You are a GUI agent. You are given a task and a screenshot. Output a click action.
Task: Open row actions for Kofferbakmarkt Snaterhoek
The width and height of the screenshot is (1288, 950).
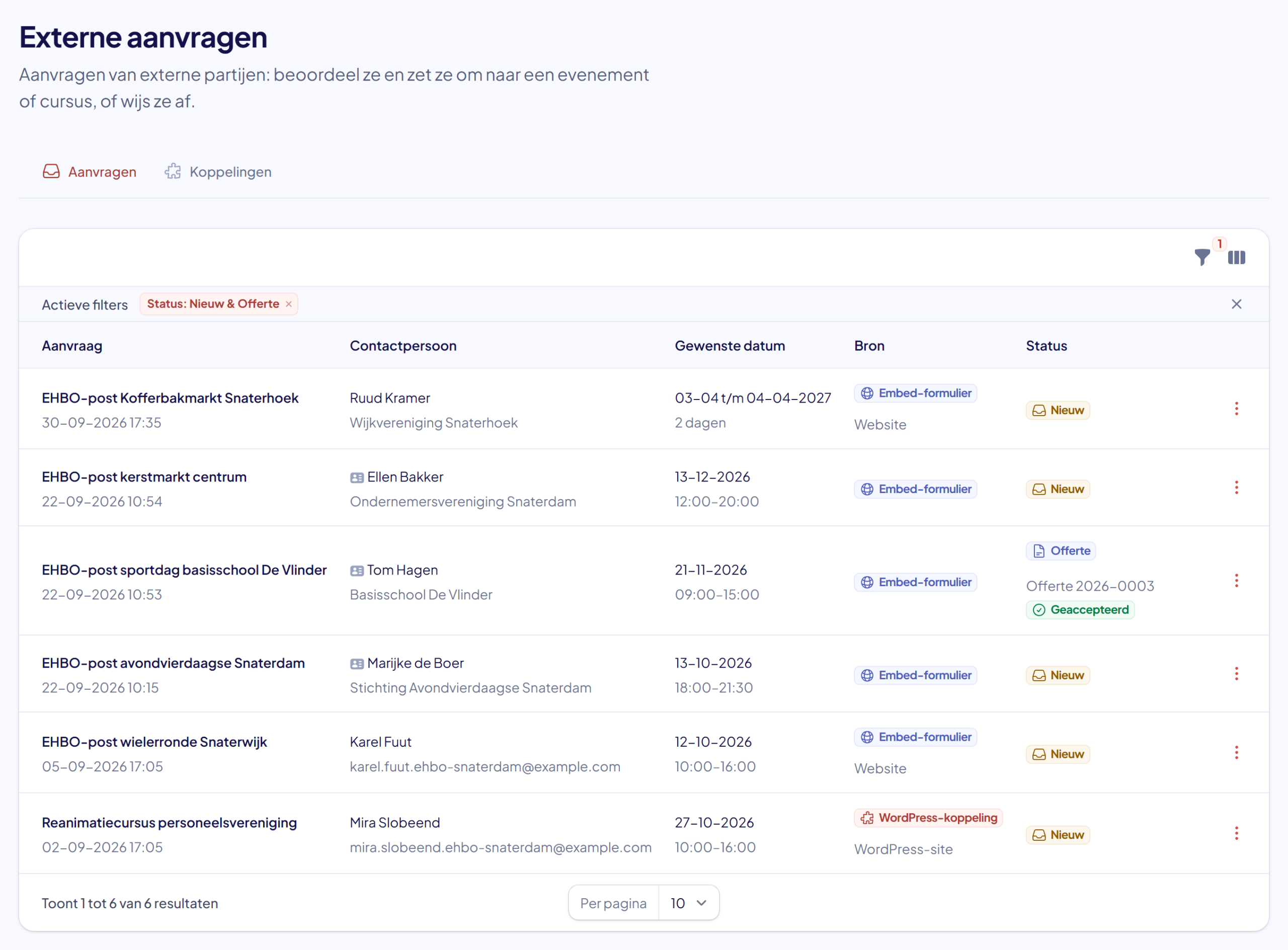pyautogui.click(x=1236, y=409)
